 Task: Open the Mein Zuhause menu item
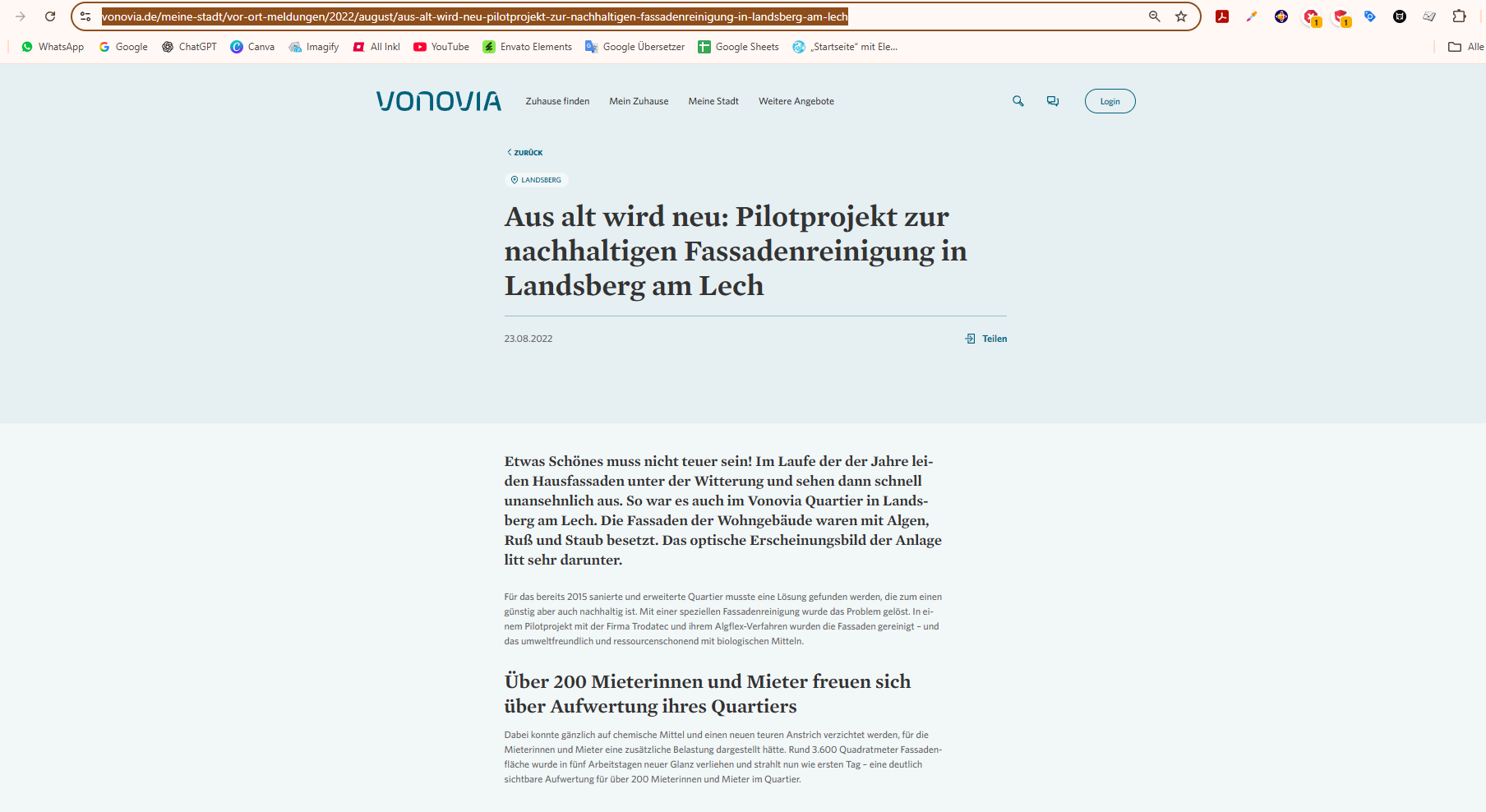(x=639, y=101)
